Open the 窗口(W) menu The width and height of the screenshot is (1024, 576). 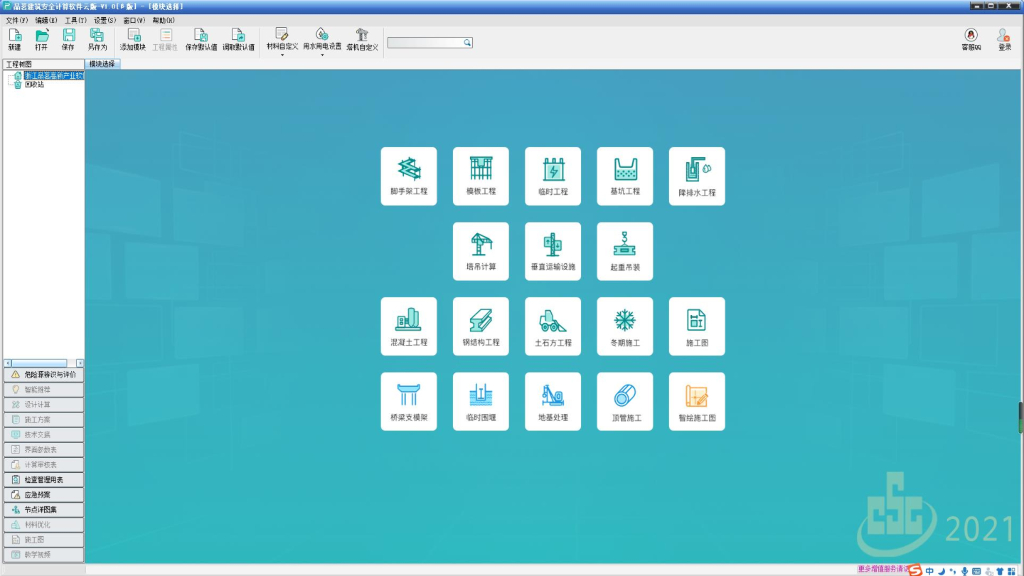[x=134, y=20]
